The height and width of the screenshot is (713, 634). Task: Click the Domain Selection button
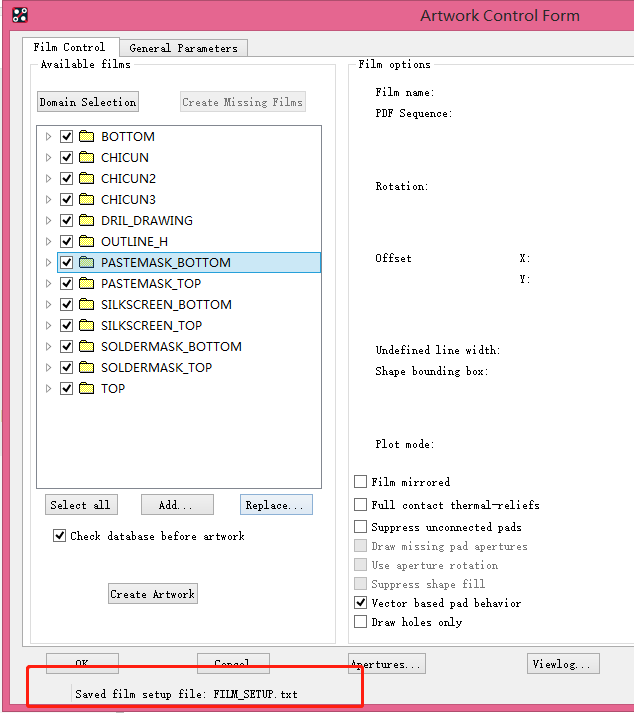(x=88, y=102)
